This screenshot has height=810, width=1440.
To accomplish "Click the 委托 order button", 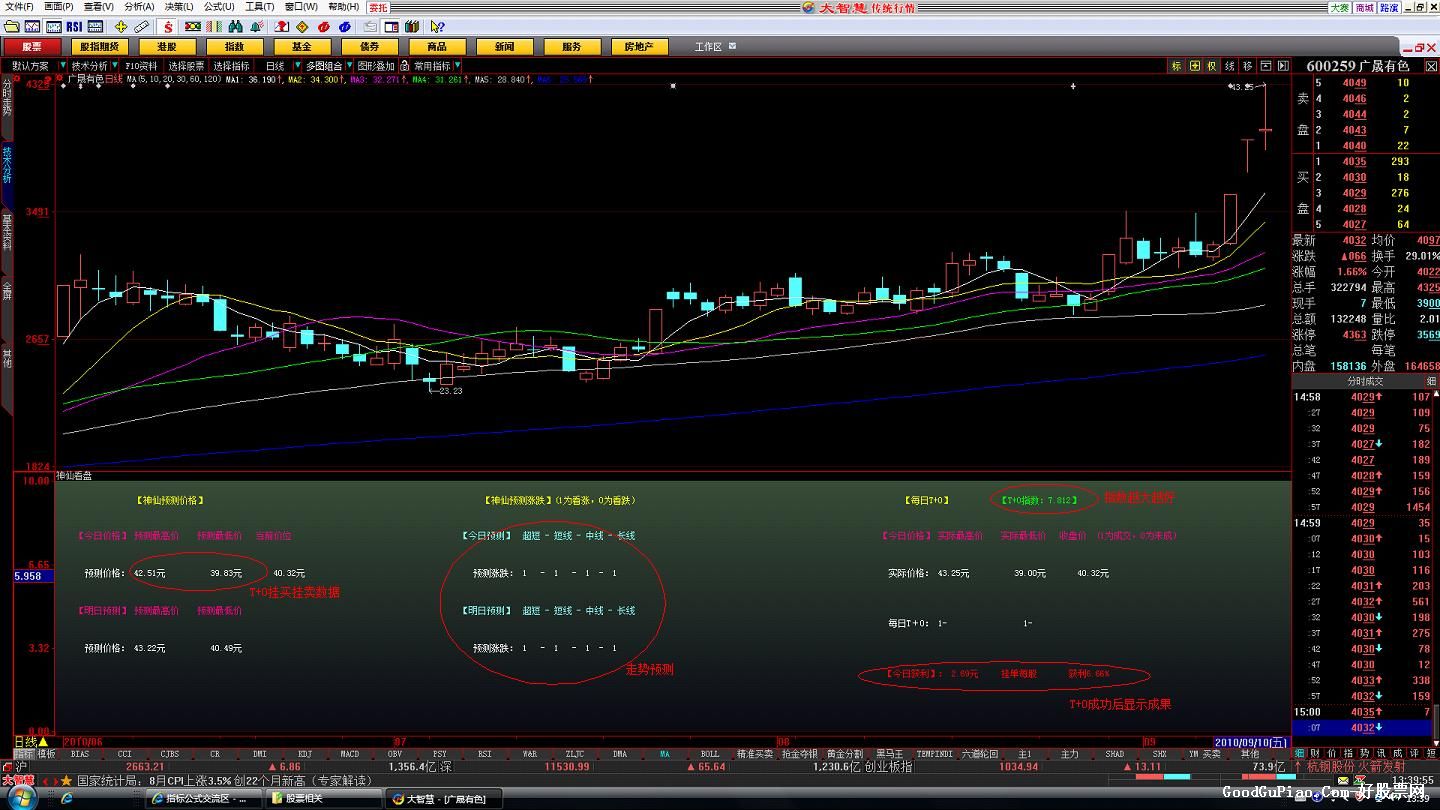I will click(x=378, y=6).
